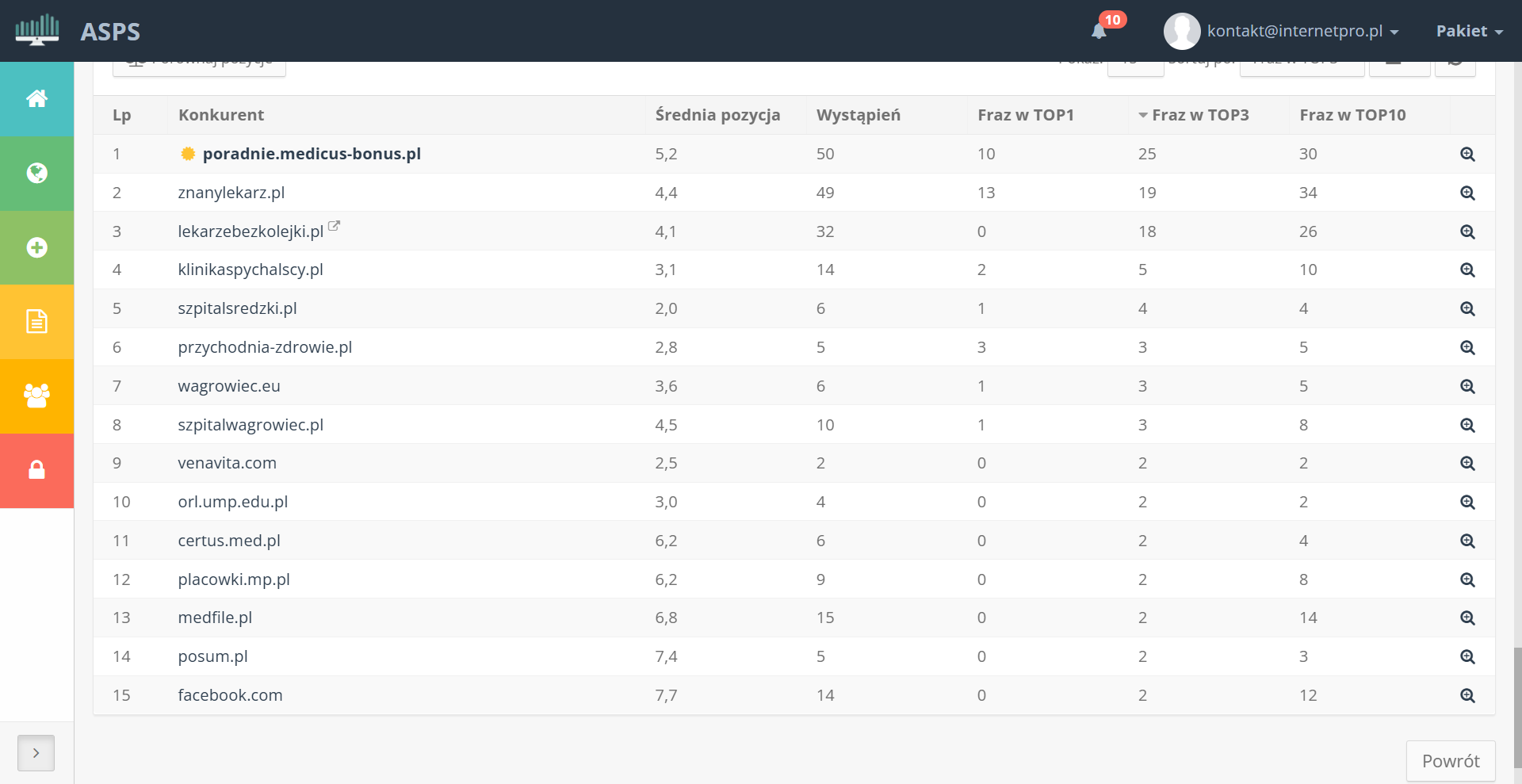The image size is (1522, 784).
Task: Click magnifier icon for facebook.com row
Action: [x=1467, y=695]
